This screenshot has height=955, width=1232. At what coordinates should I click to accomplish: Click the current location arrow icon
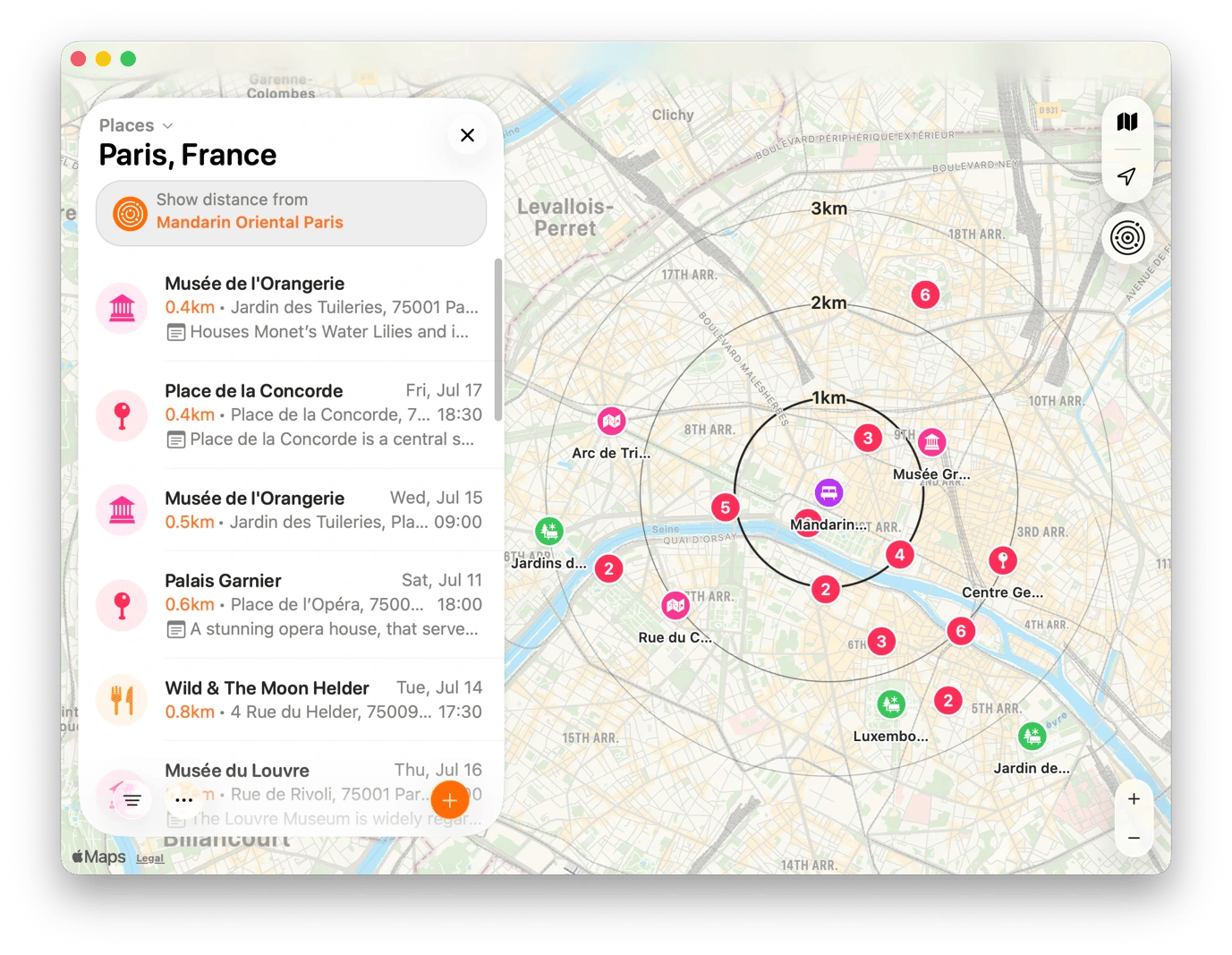[1127, 176]
